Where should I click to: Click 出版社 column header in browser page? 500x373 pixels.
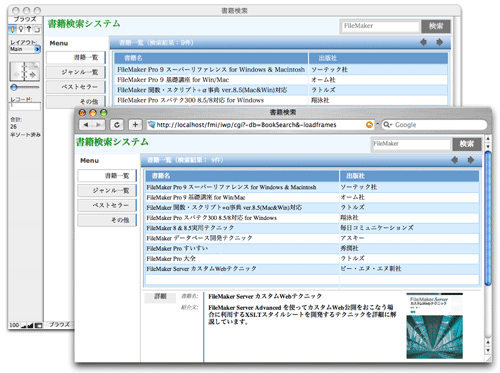pyautogui.click(x=409, y=176)
